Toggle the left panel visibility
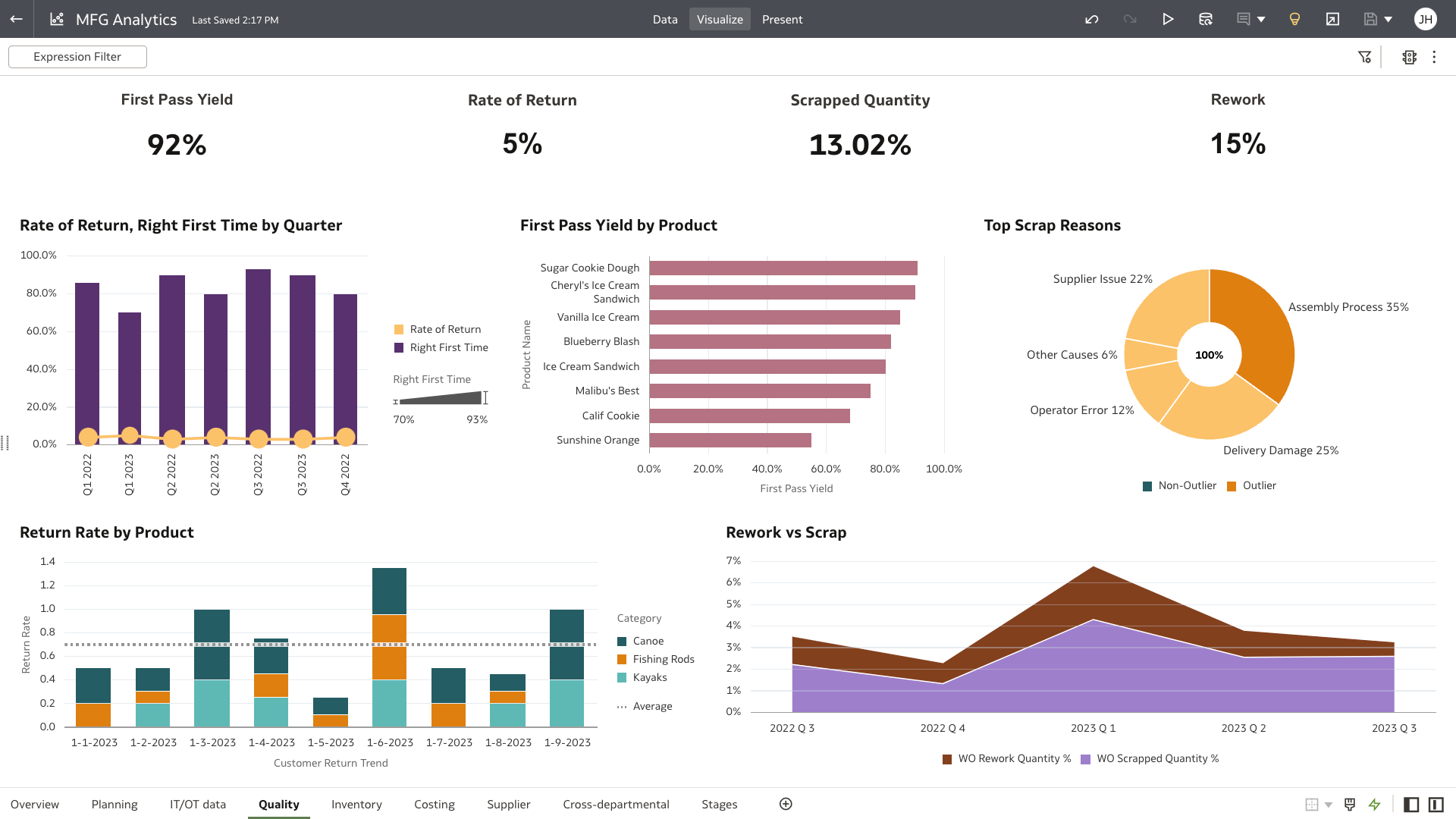1456x819 pixels. [1412, 804]
